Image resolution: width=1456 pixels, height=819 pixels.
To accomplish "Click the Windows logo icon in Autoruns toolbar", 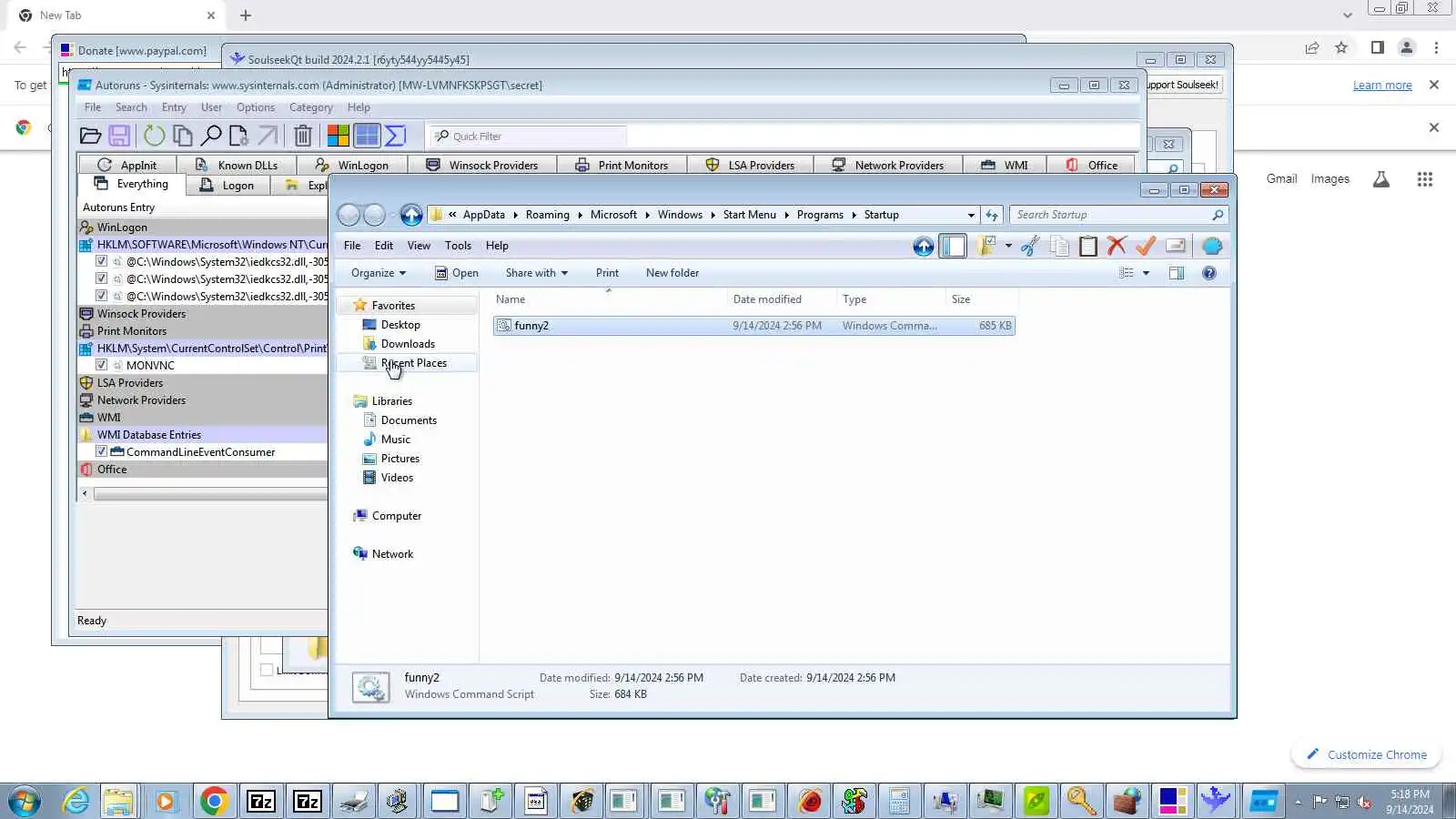I will [339, 136].
